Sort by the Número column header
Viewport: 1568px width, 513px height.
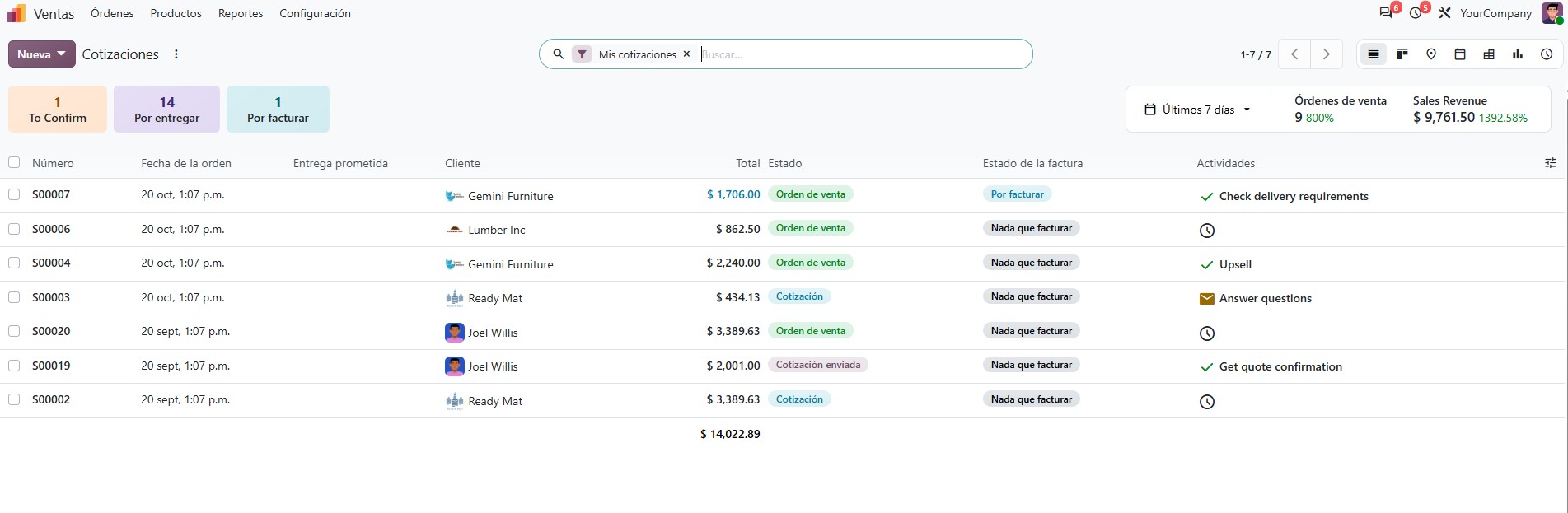[x=53, y=163]
